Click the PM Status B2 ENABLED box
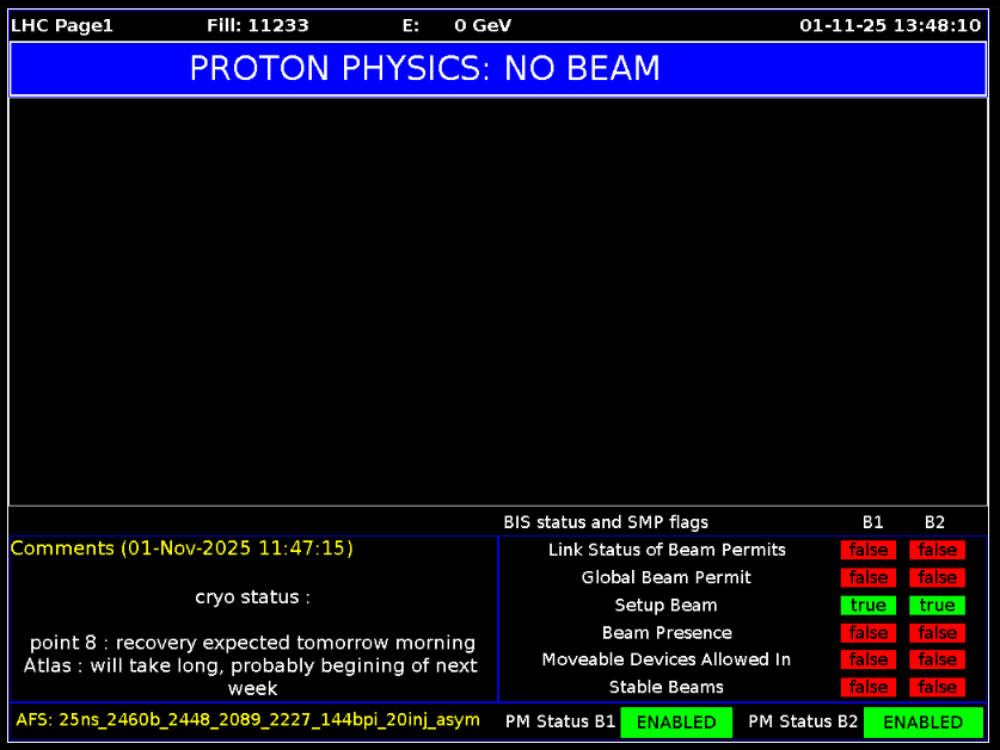Screen dimensions: 1000x750 (923, 722)
